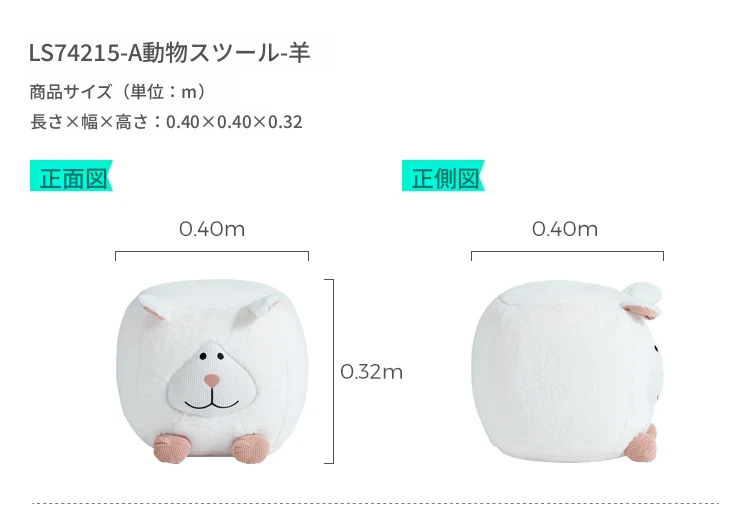Viewport: 750px width, 524px height.
Task: Click the product title LS74215-A動物スツール-羊
Action: pyautogui.click(x=170, y=53)
